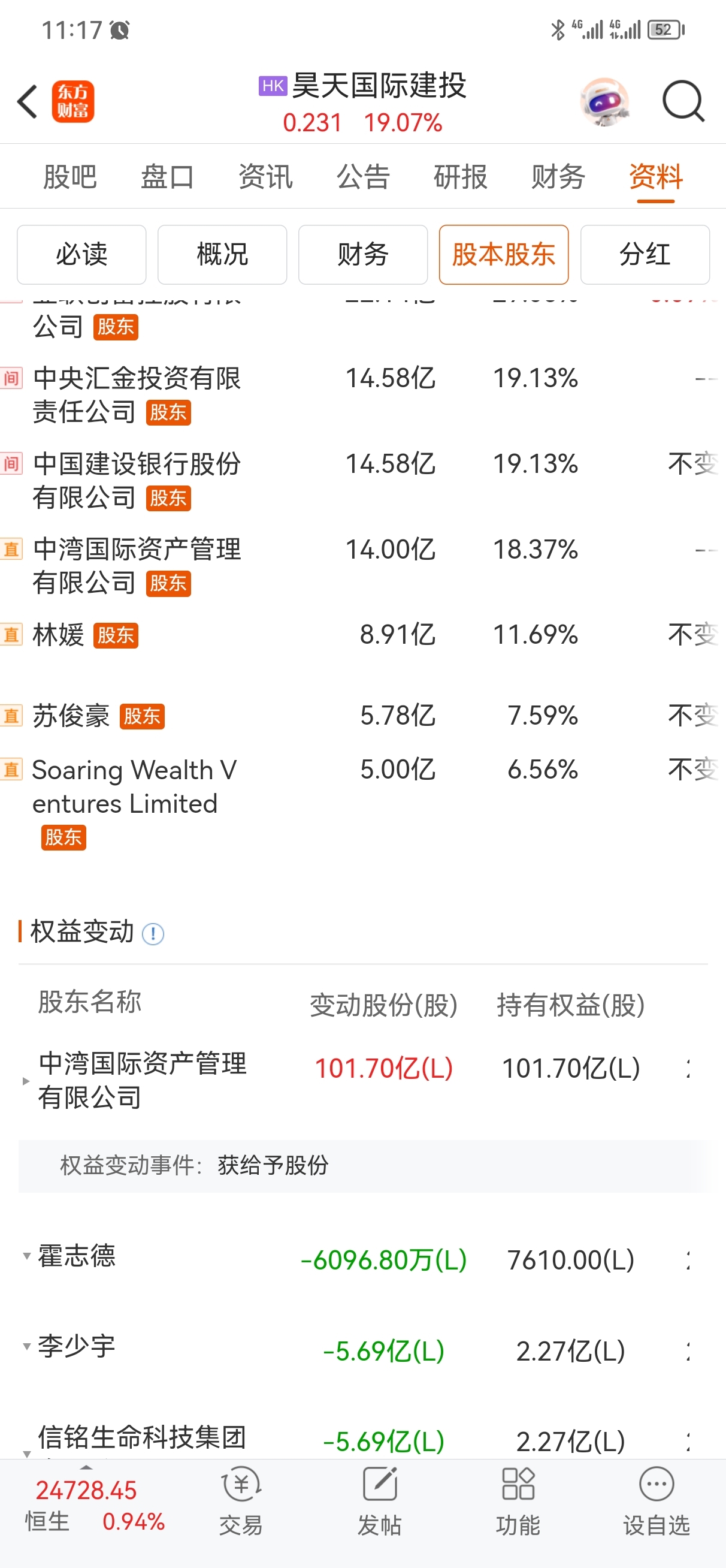This screenshot has width=726, height=1568.
Task: Open 交易 trade icon in bottom bar
Action: pos(241,1500)
